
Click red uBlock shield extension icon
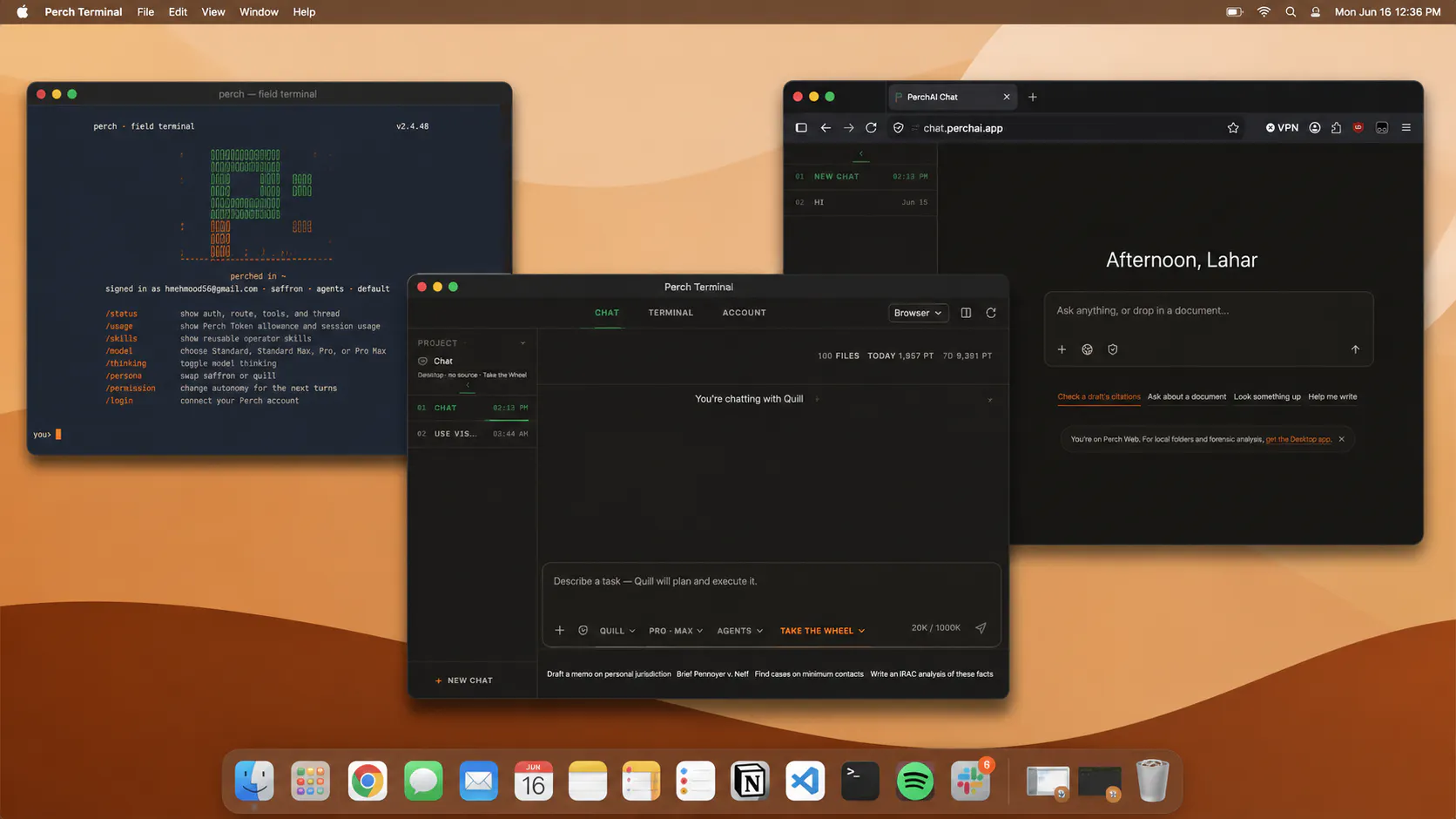[x=1358, y=128]
